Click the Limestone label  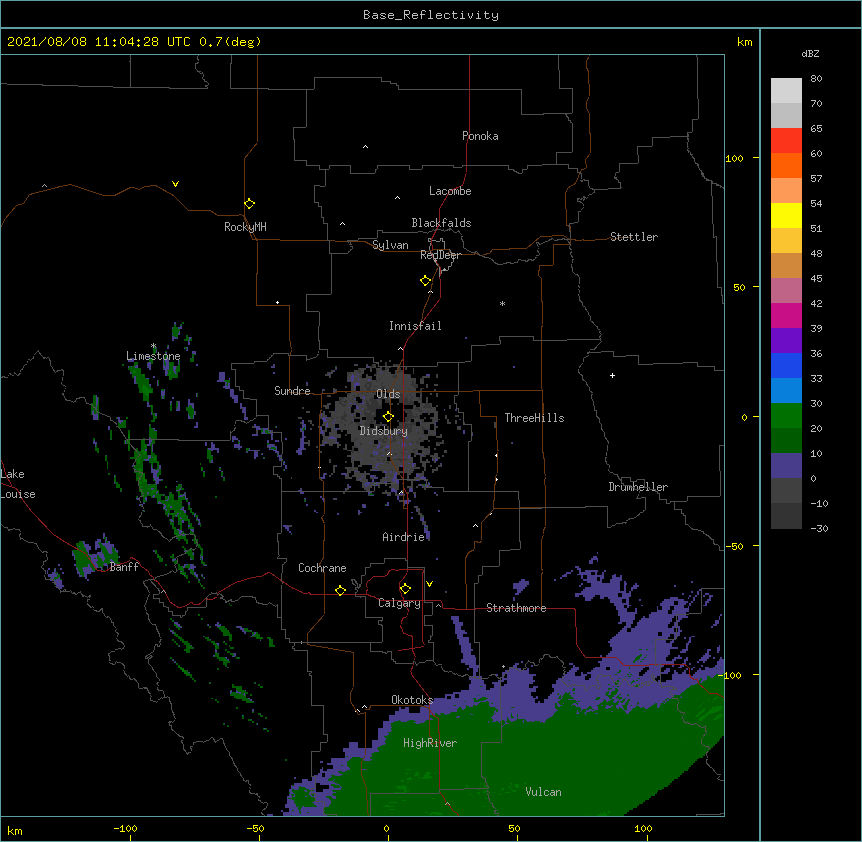pyautogui.click(x=153, y=356)
